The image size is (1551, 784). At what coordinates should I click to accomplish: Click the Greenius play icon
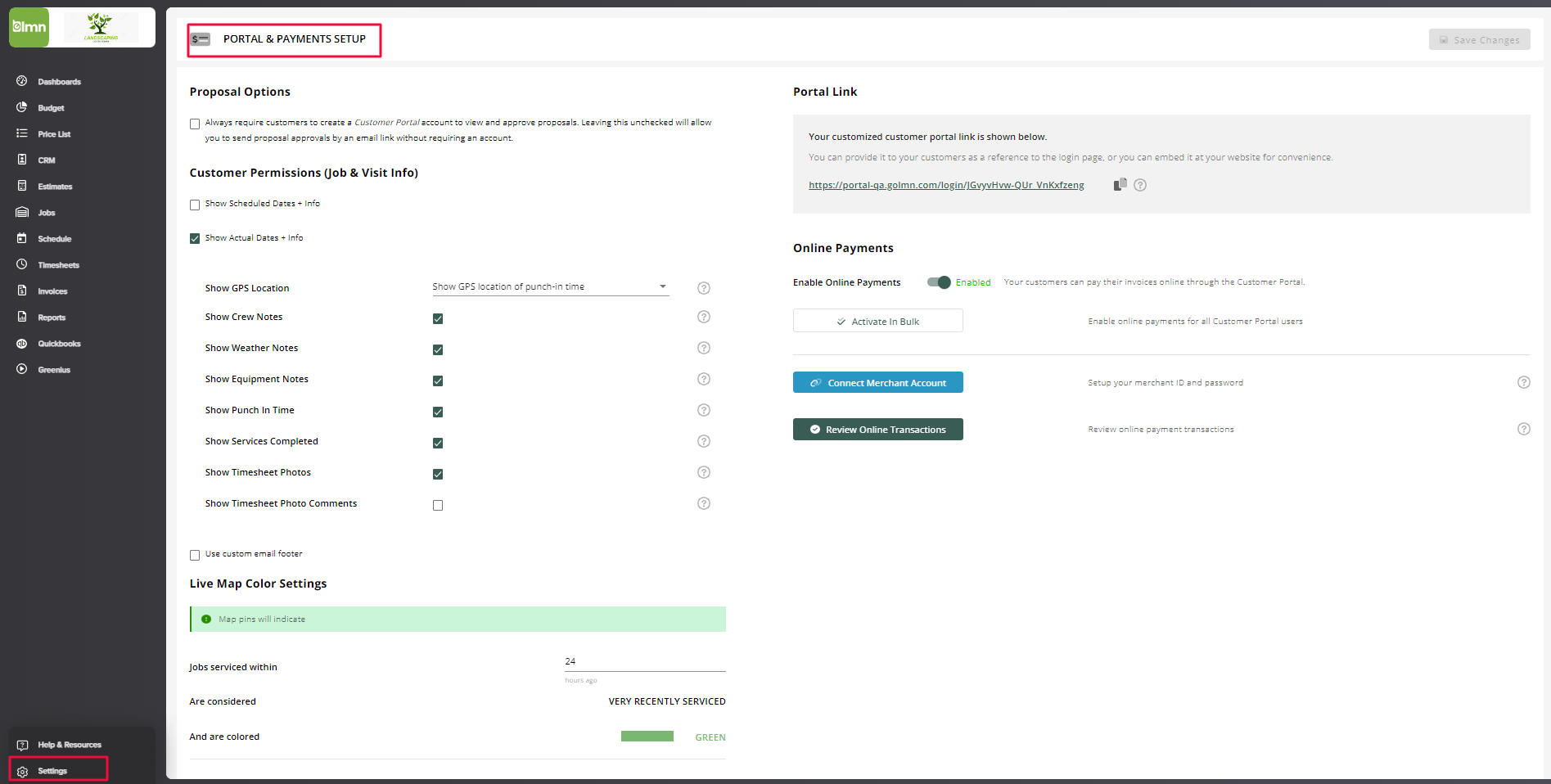(22, 369)
